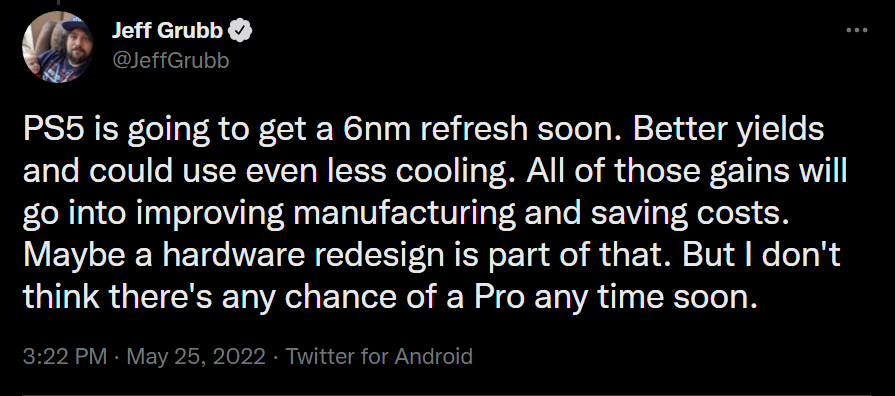Open Jeff Grubb's profile picture
The image size is (895, 396).
57,47
